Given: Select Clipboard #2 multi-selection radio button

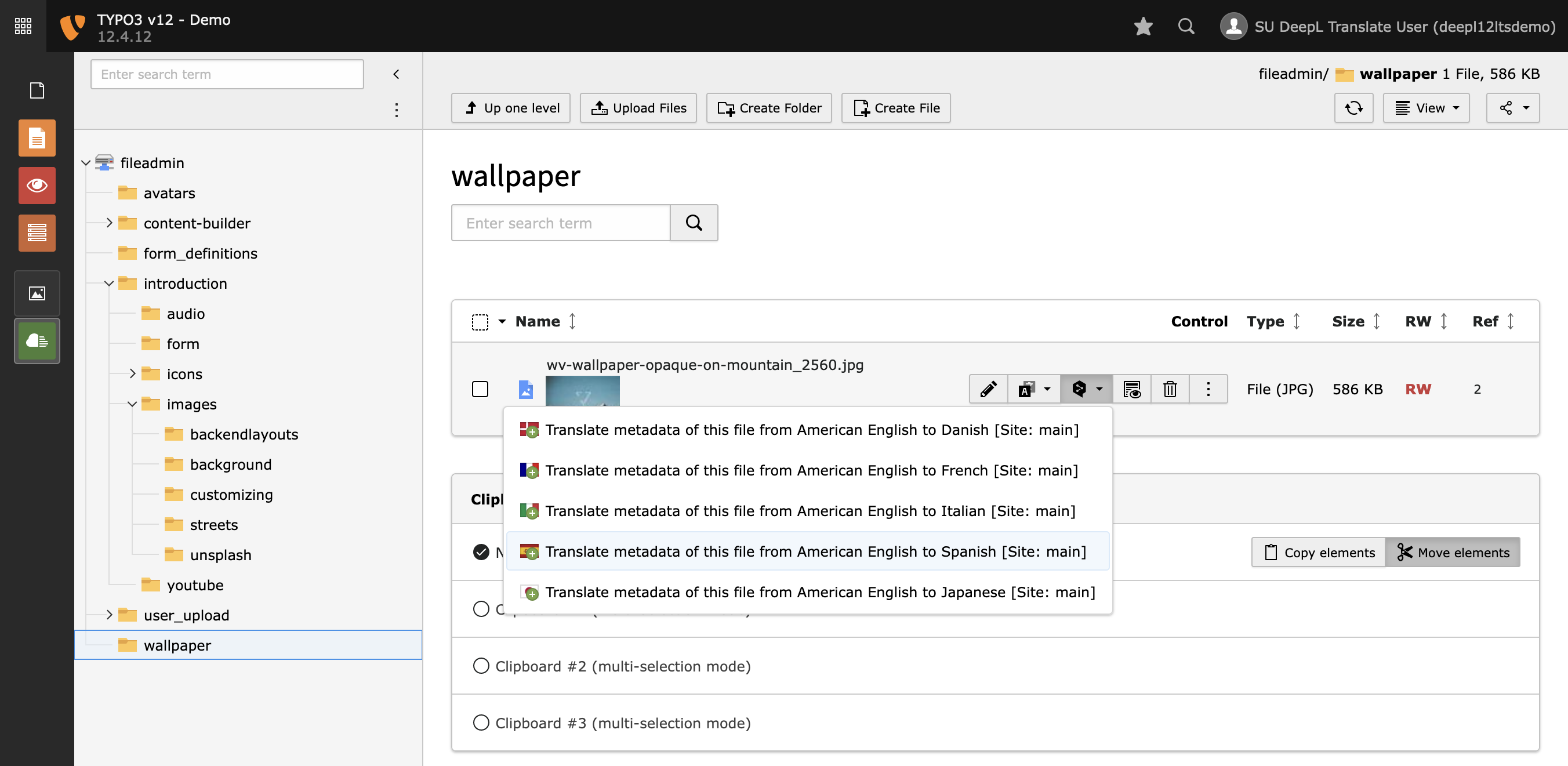Looking at the screenshot, I should (480, 666).
